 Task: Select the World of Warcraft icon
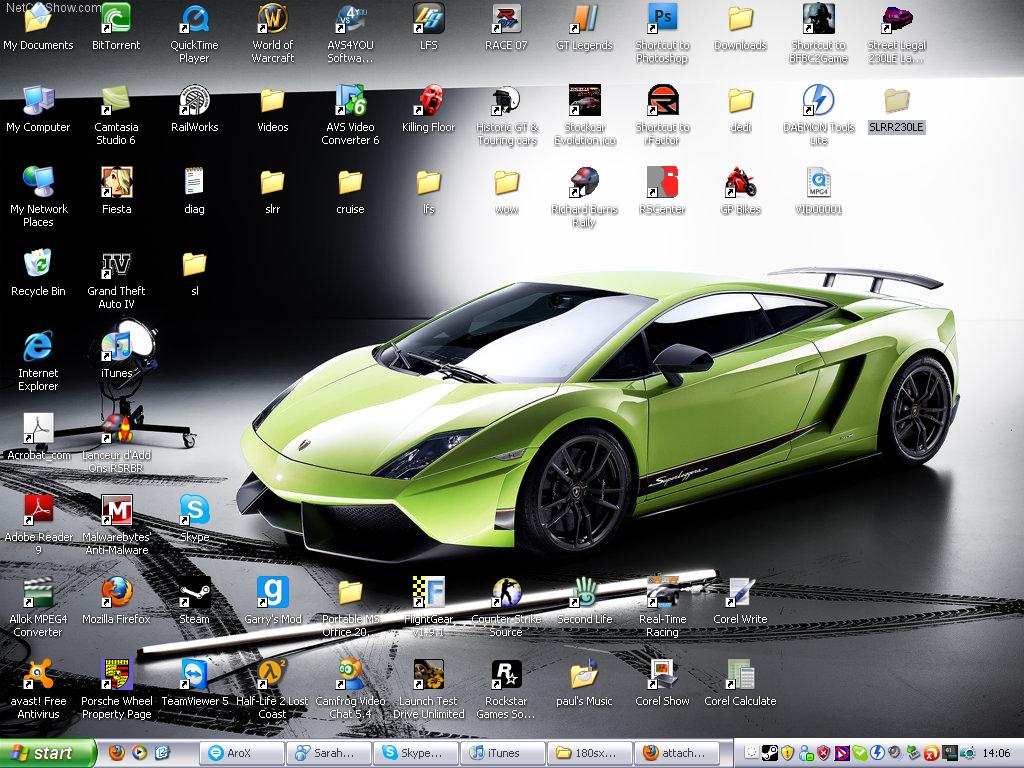coord(272,18)
